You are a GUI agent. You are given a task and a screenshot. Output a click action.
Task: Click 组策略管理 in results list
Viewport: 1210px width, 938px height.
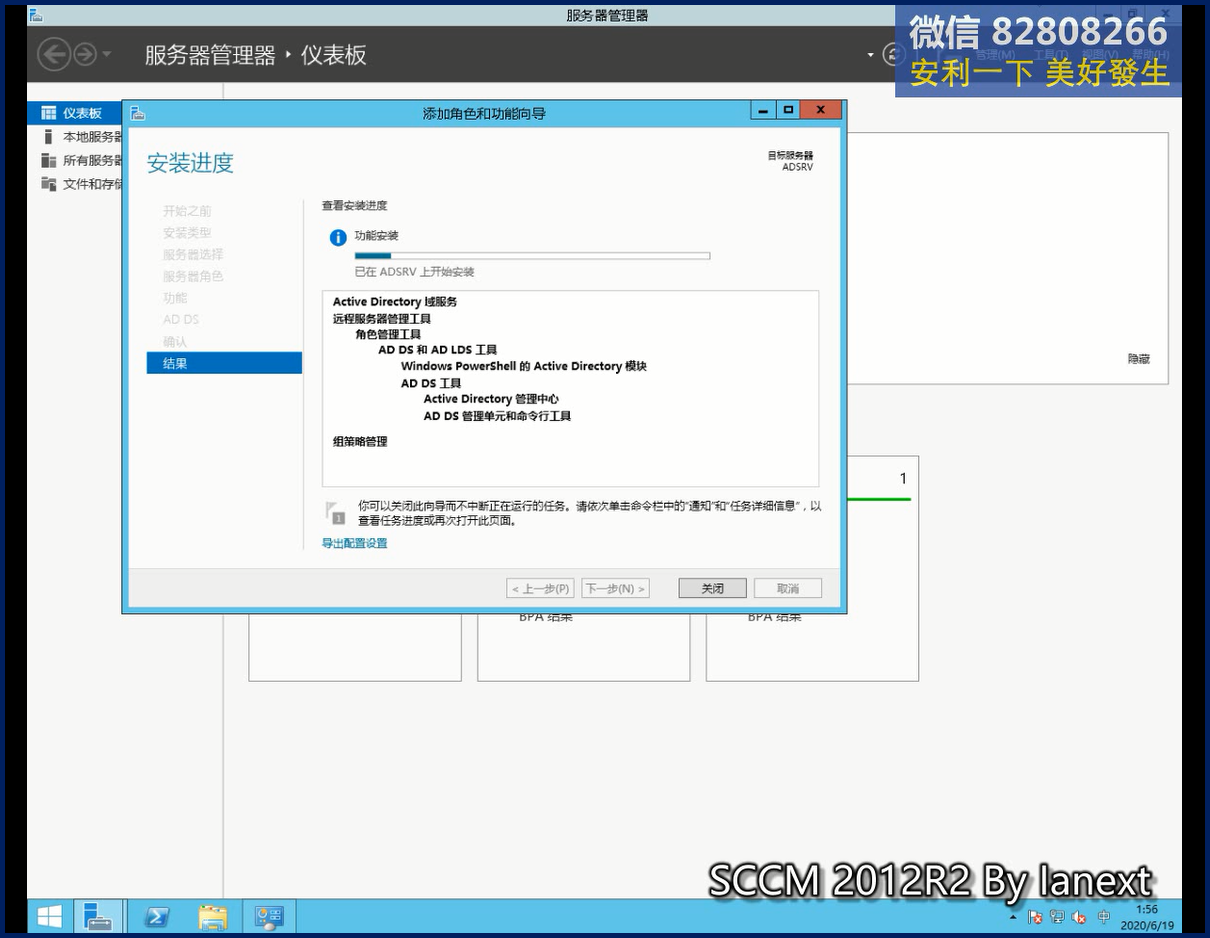[x=360, y=441]
